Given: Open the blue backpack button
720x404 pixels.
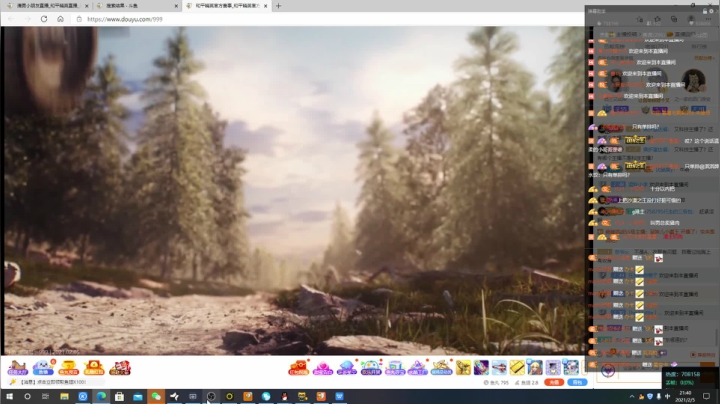Looking at the screenshot, I should [577, 382].
